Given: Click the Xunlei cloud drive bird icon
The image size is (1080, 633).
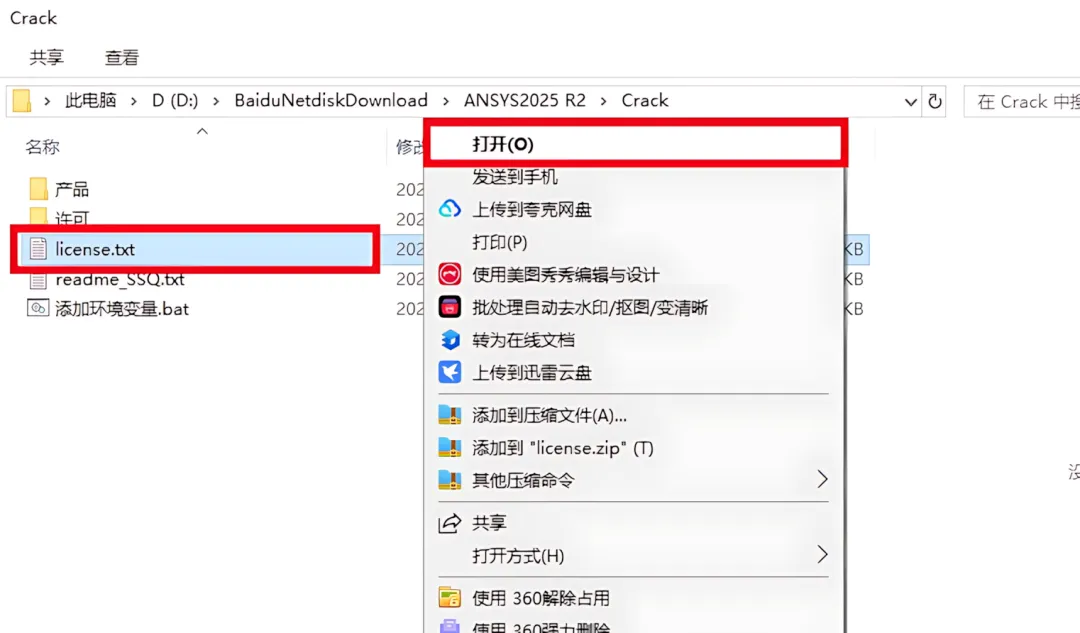Looking at the screenshot, I should coord(450,372).
